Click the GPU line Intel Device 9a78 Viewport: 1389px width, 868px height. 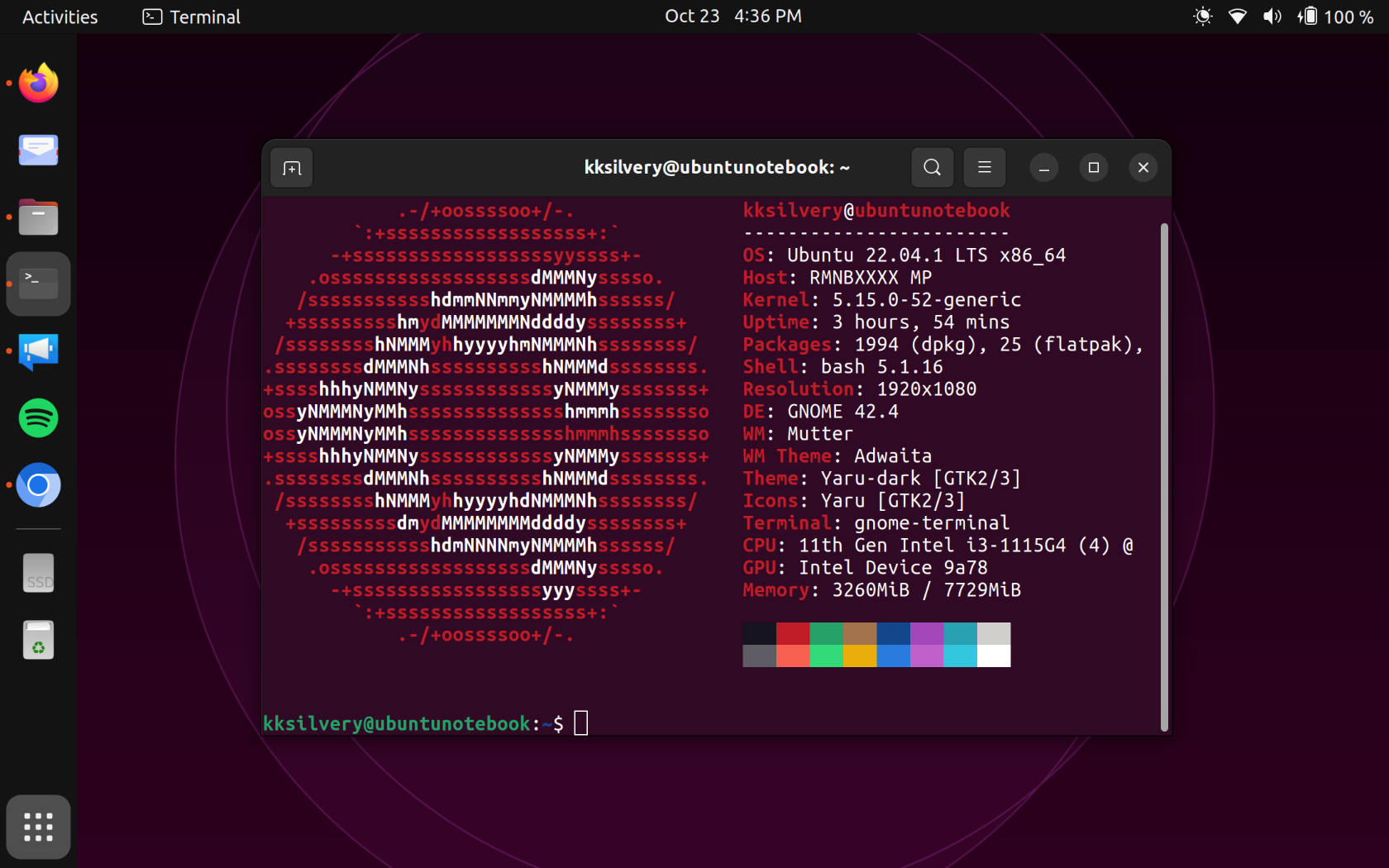click(x=865, y=568)
